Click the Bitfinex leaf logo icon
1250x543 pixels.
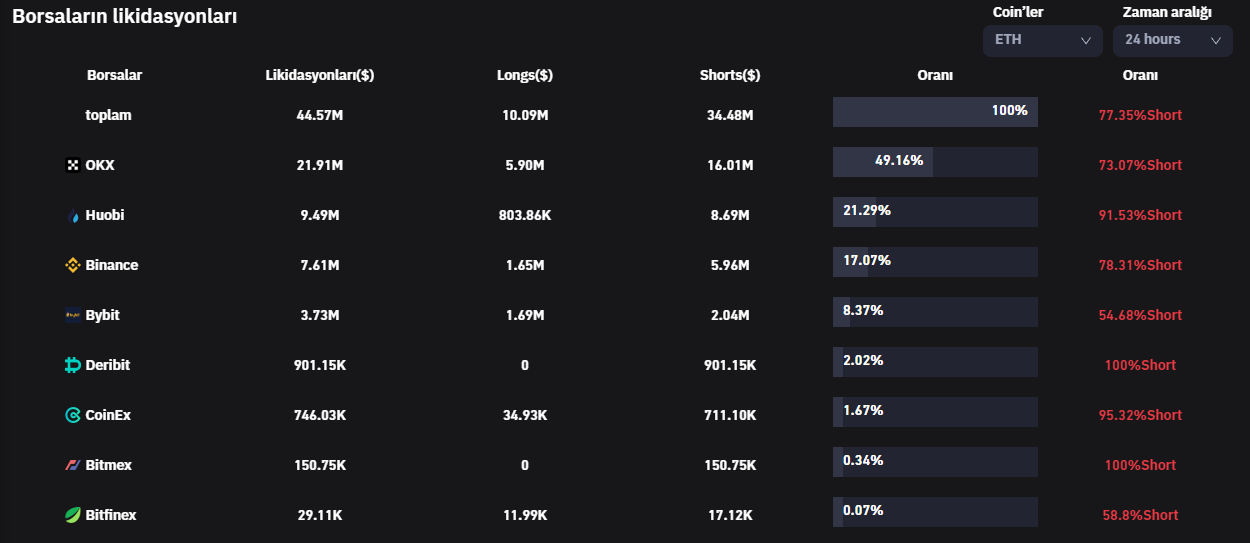click(x=72, y=515)
